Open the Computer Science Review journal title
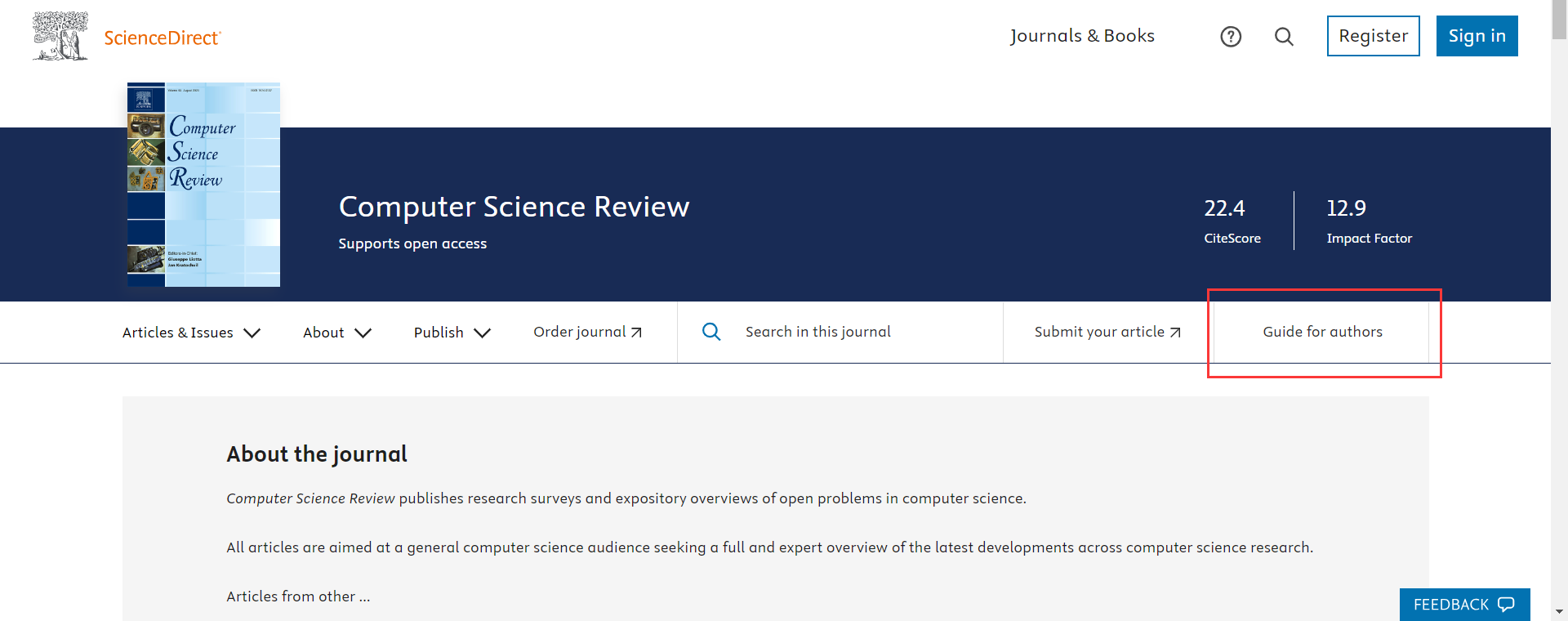 pyautogui.click(x=514, y=207)
